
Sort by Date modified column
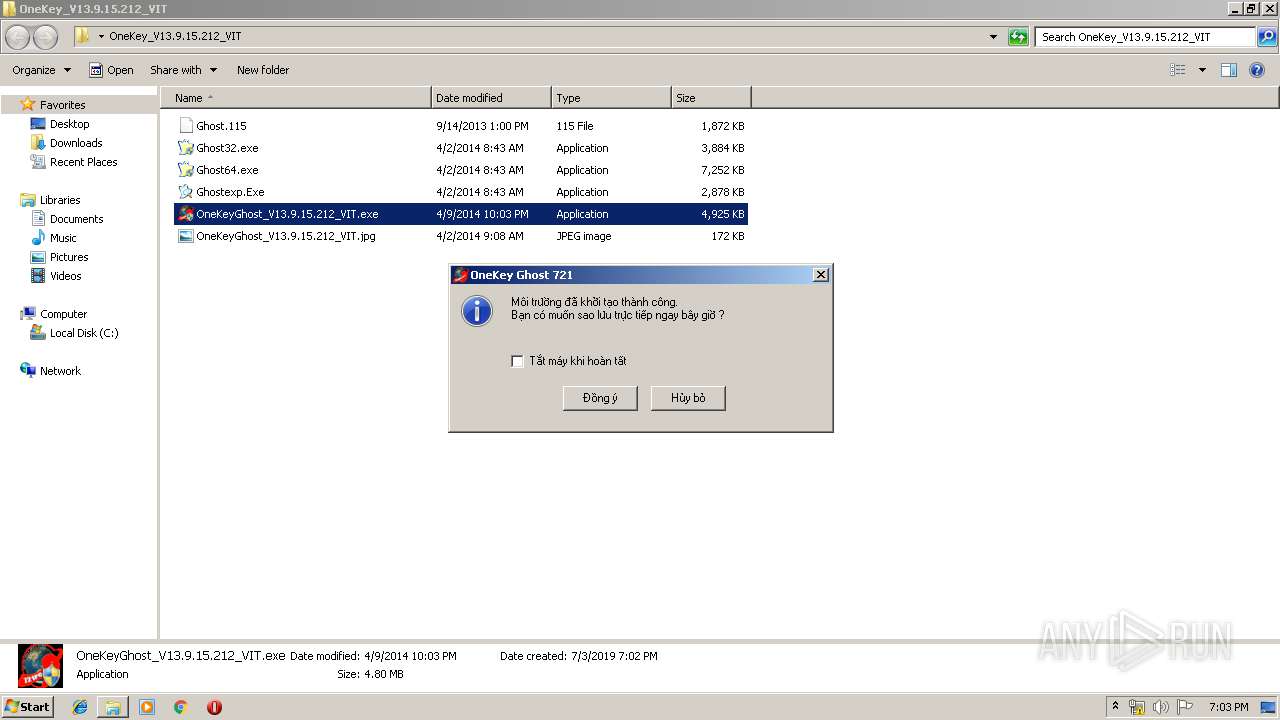click(x=491, y=98)
